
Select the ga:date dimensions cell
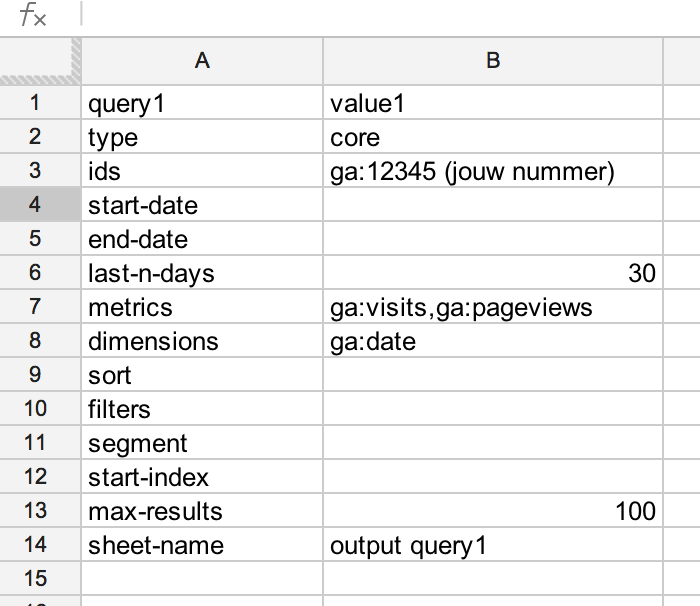[492, 341]
